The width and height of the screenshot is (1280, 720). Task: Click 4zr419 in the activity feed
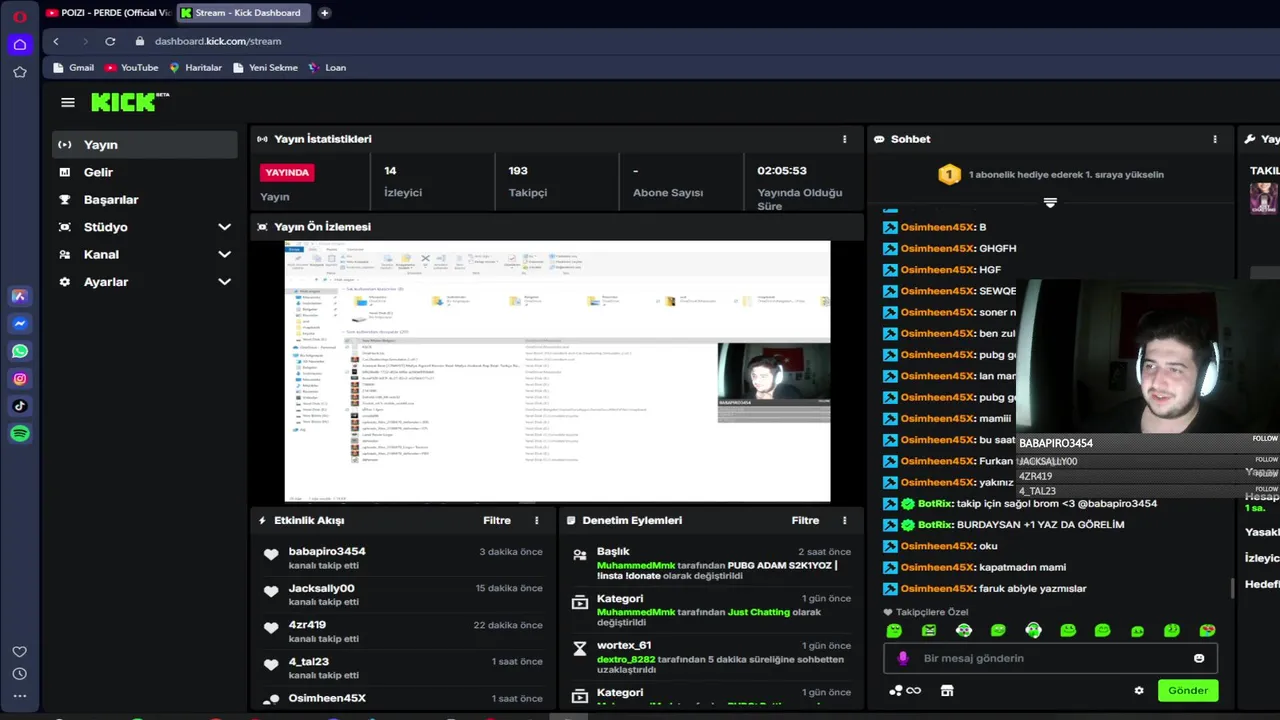[x=307, y=625]
